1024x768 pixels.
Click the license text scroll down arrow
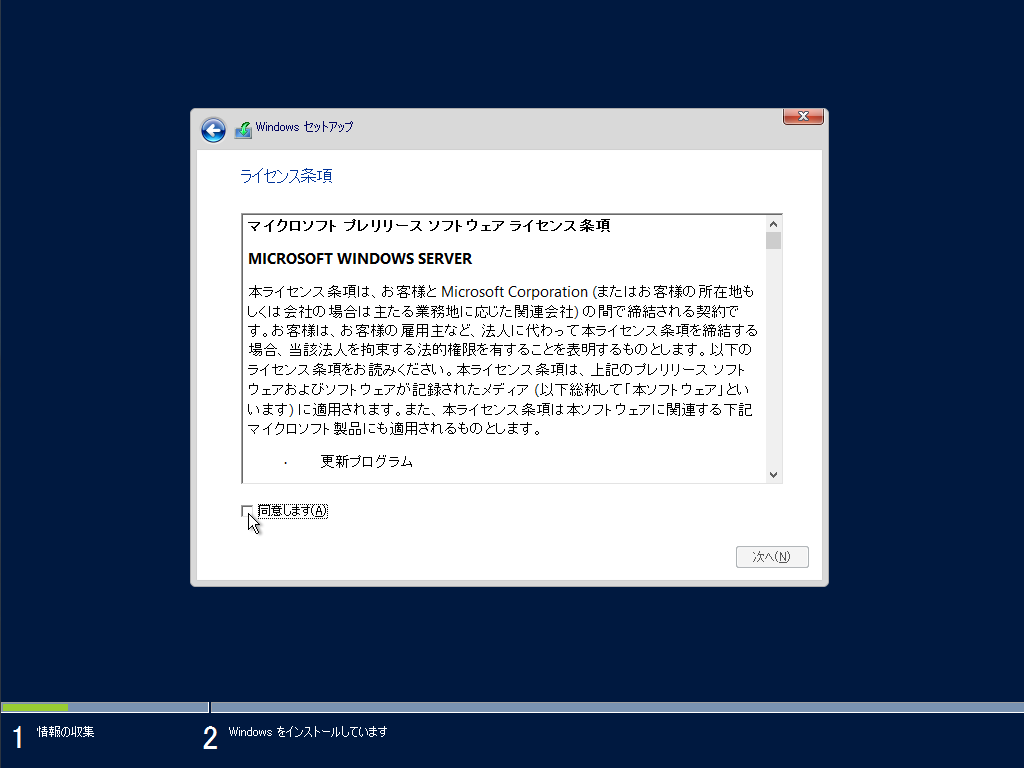pyautogui.click(x=773, y=475)
